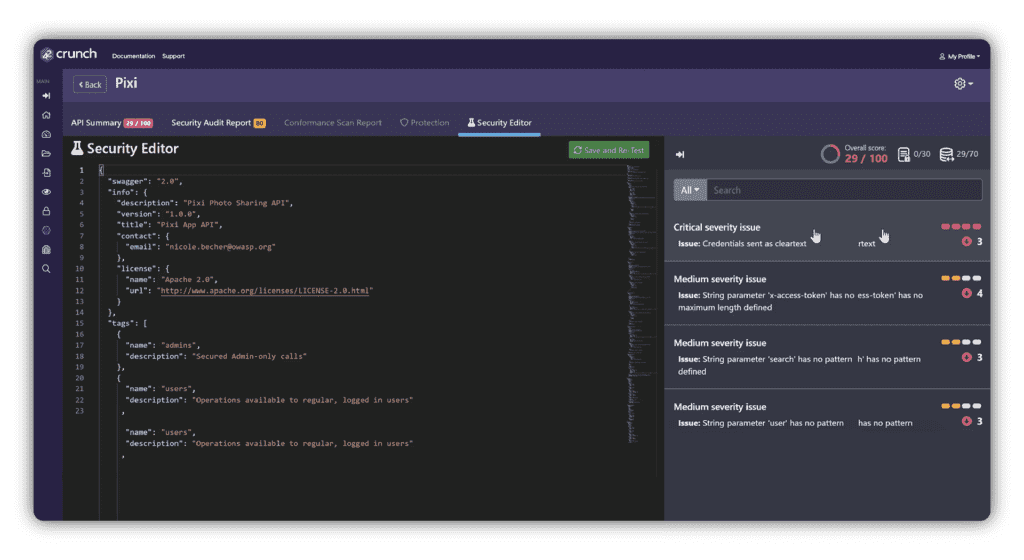The width and height of the screenshot is (1024, 560).
Task: Click the 42Crunch logo
Action: 69,54
